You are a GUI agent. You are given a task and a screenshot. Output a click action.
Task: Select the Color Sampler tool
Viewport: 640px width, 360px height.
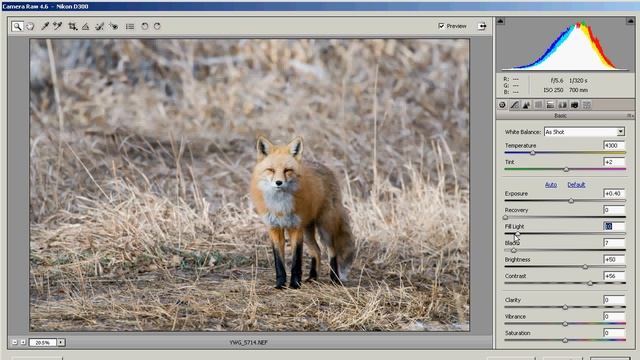pos(58,26)
